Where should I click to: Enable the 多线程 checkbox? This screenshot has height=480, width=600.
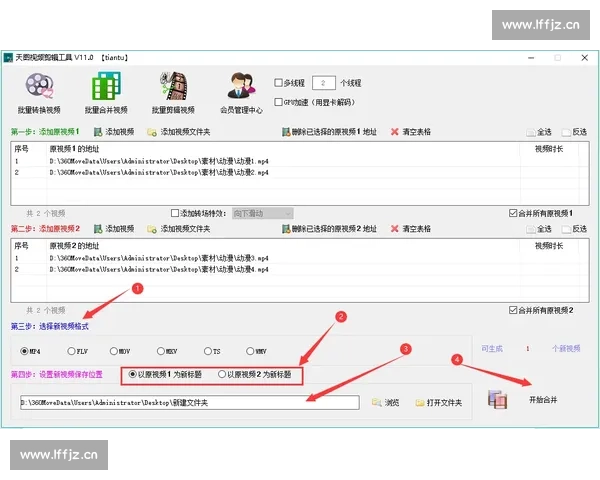coord(278,83)
